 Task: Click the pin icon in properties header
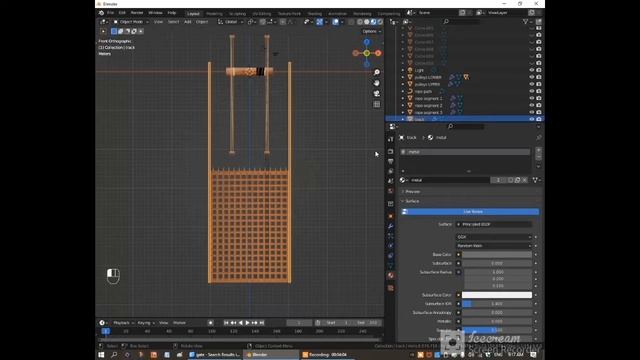pos(539,138)
